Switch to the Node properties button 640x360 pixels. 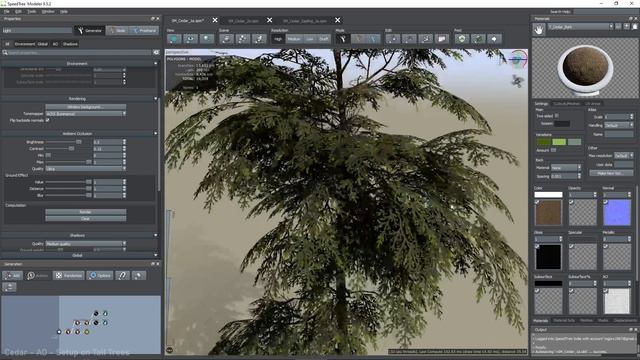[117, 31]
